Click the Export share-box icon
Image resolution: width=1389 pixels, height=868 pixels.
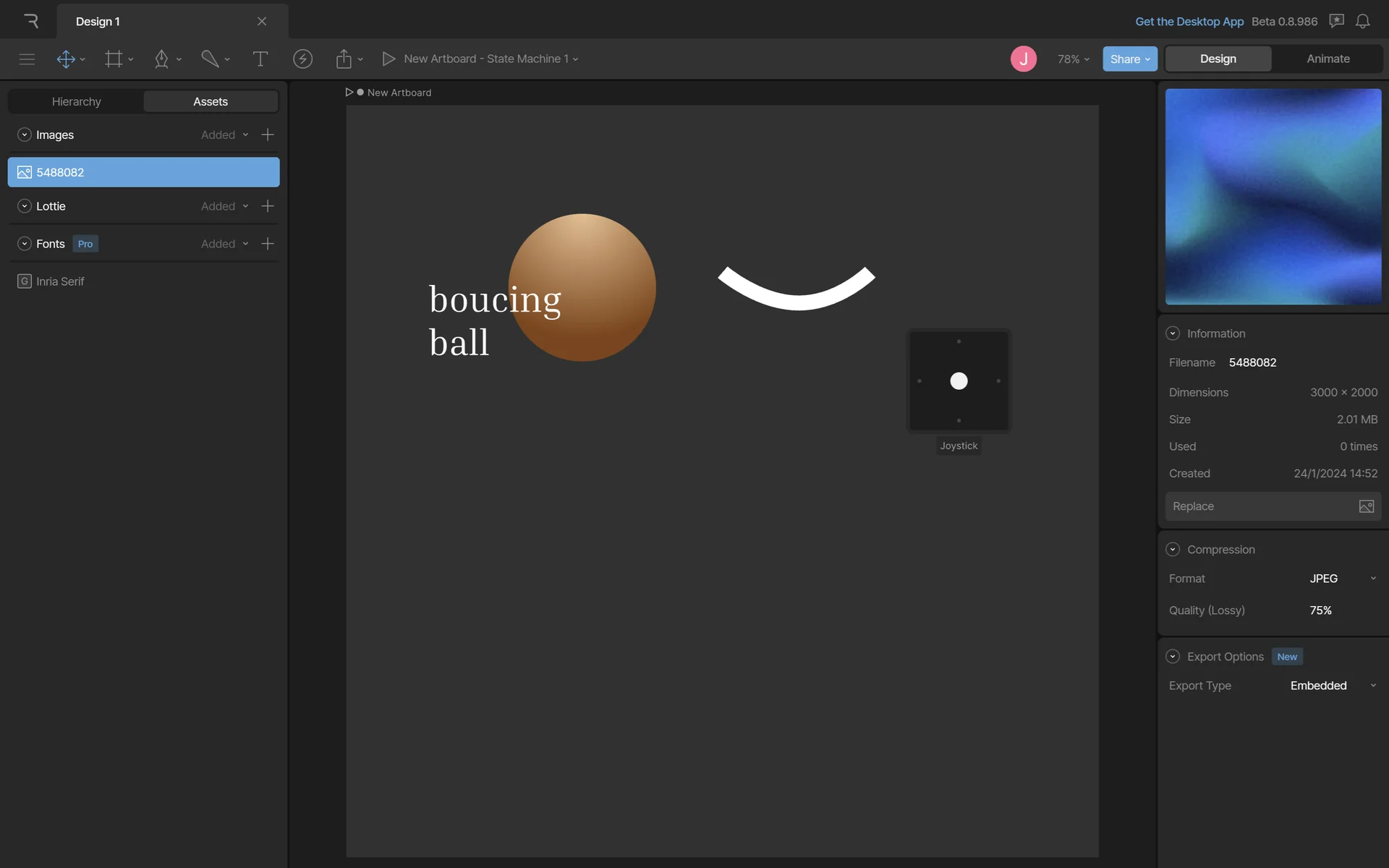[344, 59]
